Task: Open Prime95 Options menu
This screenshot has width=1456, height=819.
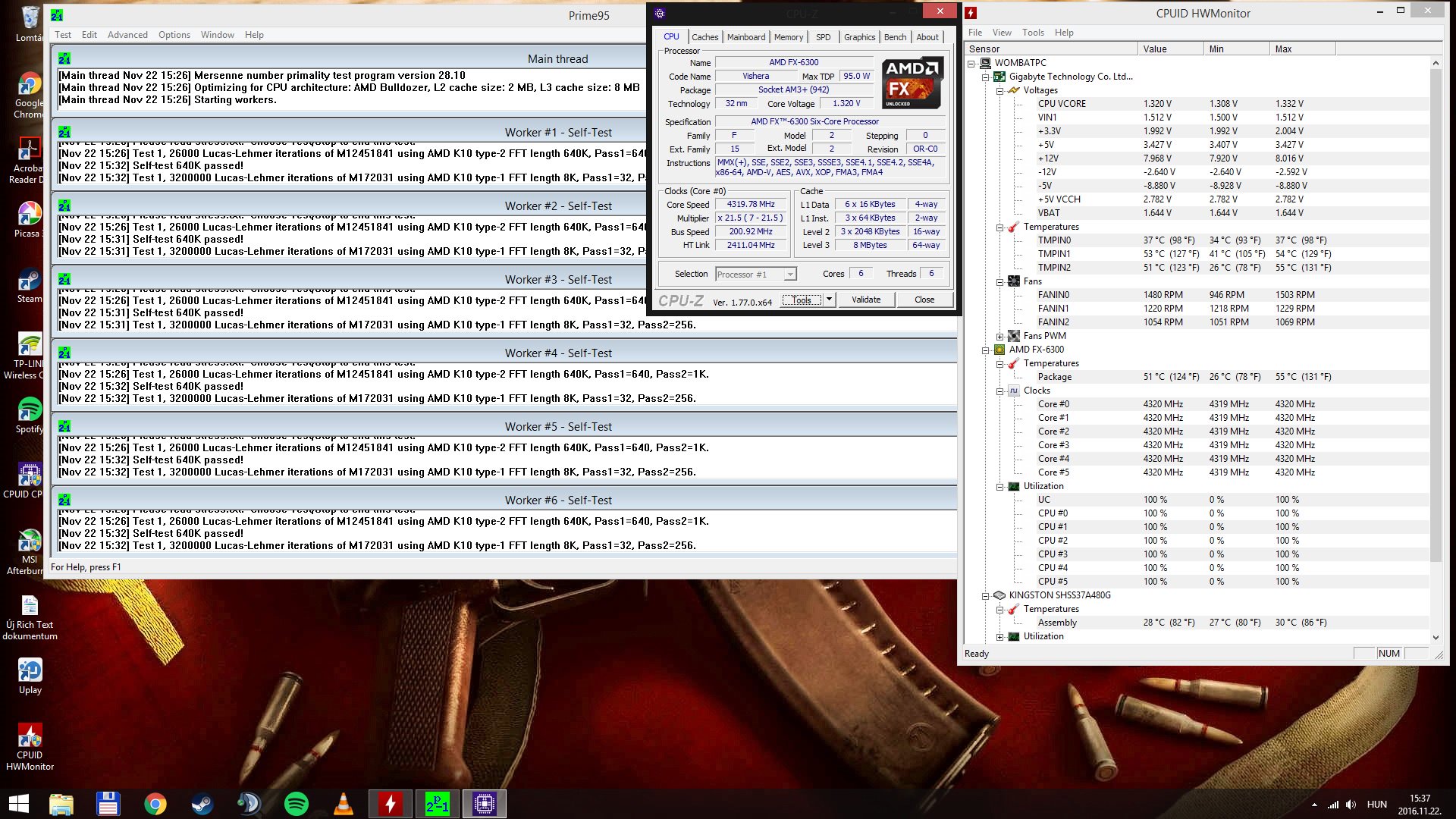Action: pos(174,35)
